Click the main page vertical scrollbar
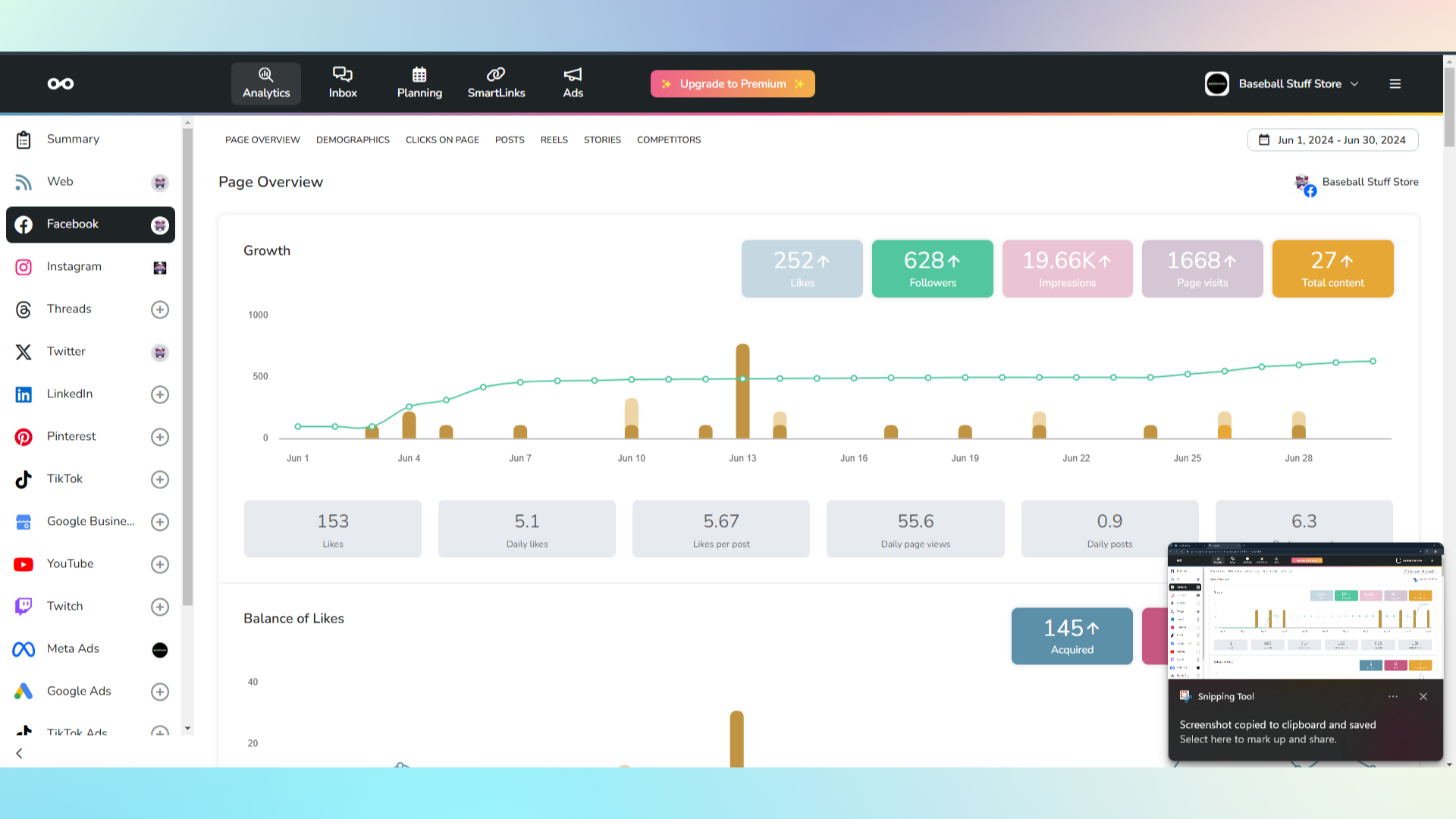 pos(1449,106)
